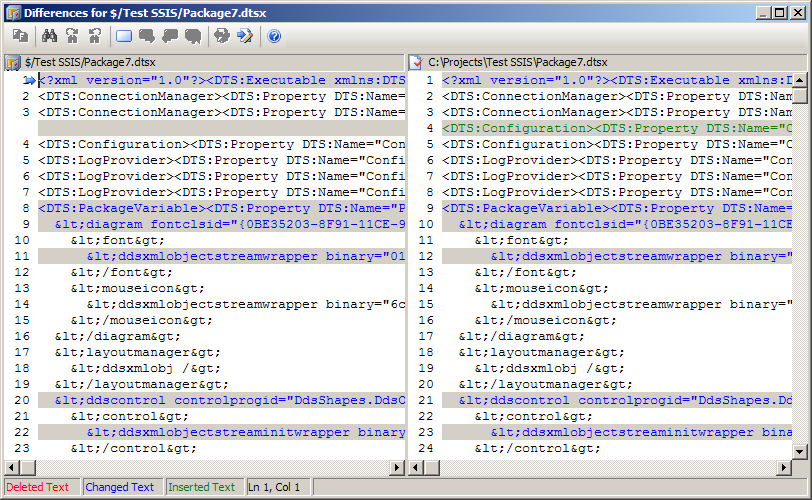This screenshot has width=812, height=500.
Task: Select left pane line 2 DTS:ConnectionManager
Action: (222, 96)
